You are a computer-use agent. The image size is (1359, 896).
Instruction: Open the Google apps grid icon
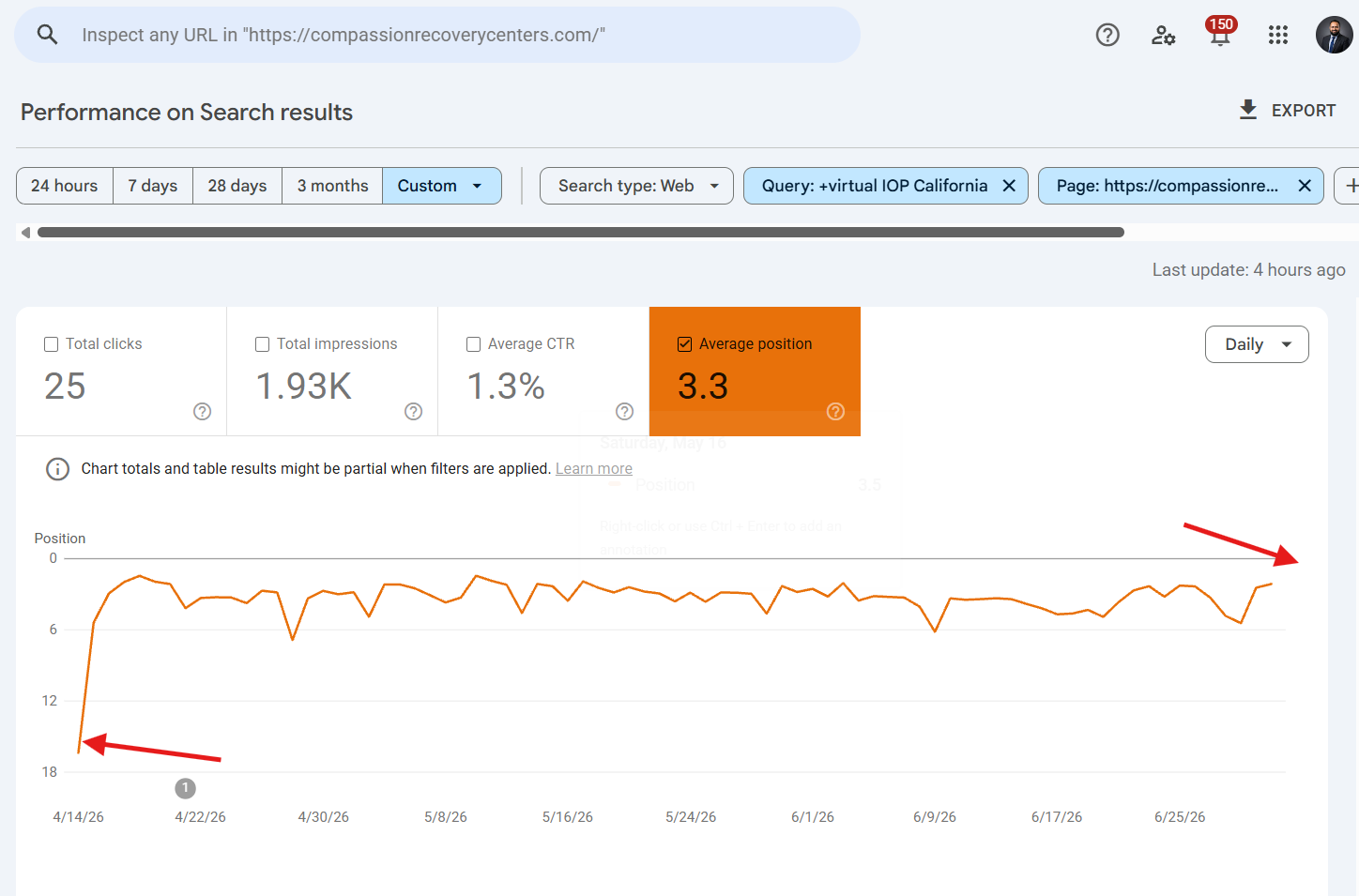click(x=1278, y=35)
